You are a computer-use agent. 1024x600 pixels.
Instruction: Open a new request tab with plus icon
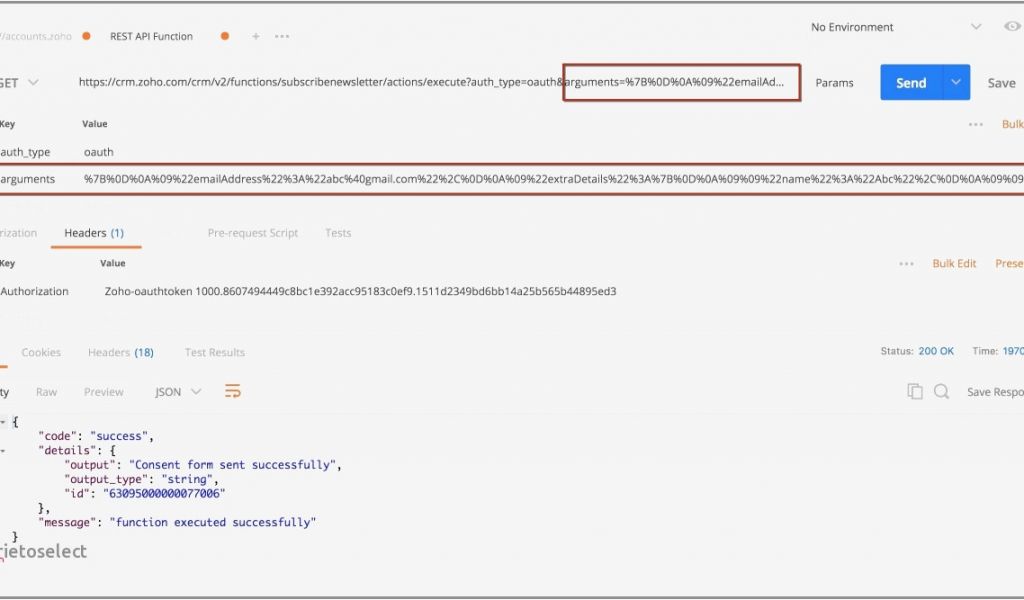(x=256, y=37)
